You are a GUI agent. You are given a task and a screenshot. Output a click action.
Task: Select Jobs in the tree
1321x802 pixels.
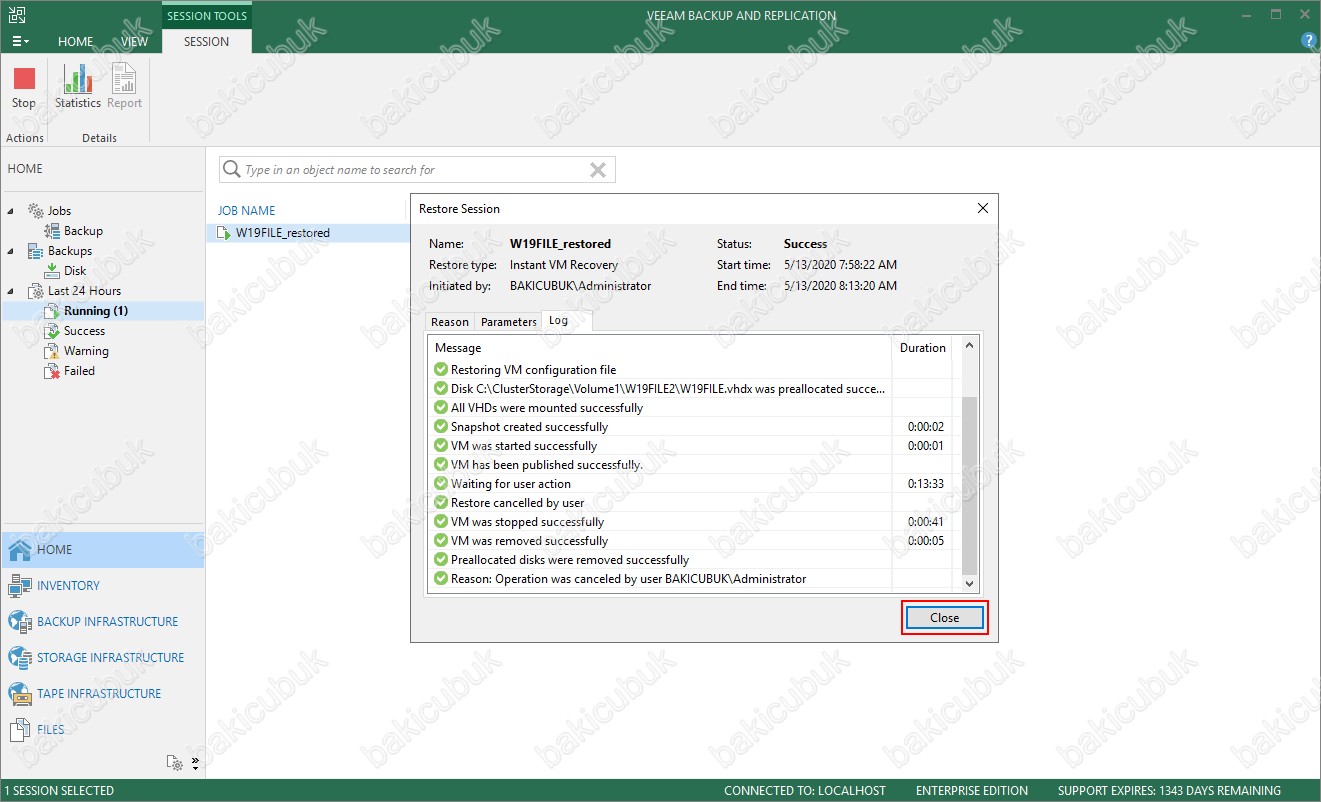(x=59, y=211)
